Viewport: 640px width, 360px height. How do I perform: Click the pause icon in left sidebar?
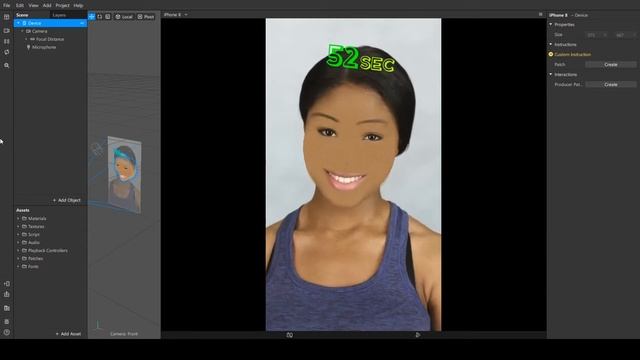(x=7, y=41)
